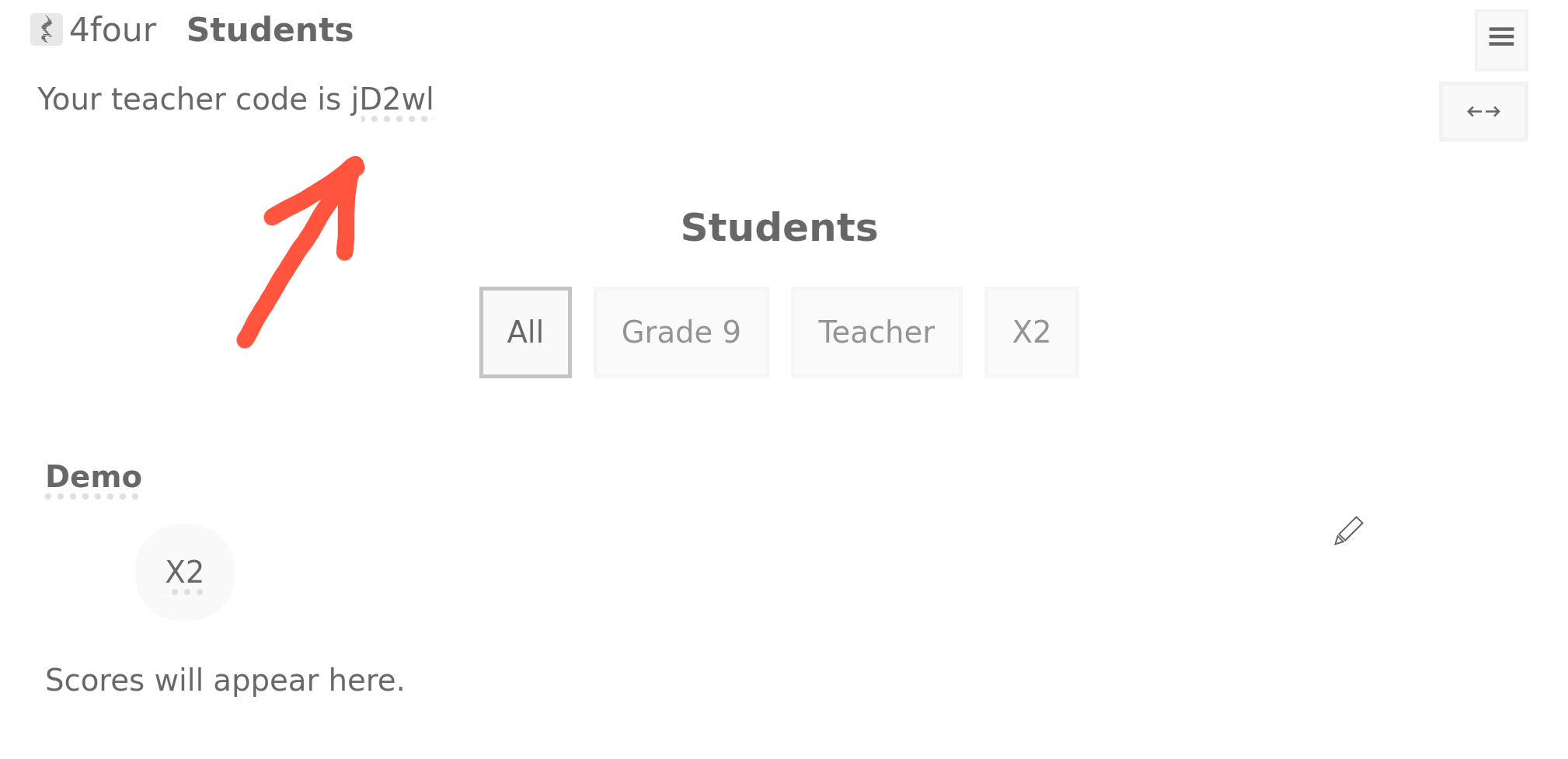1568x759 pixels.
Task: Enable the Teacher filter
Action: [x=876, y=332]
